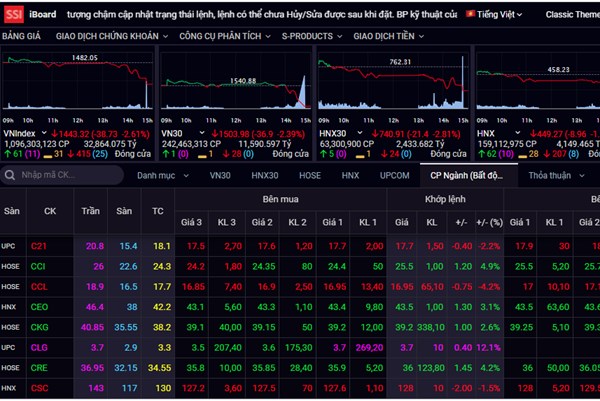
Task: Switch to the HOSE tab
Action: coord(310,175)
